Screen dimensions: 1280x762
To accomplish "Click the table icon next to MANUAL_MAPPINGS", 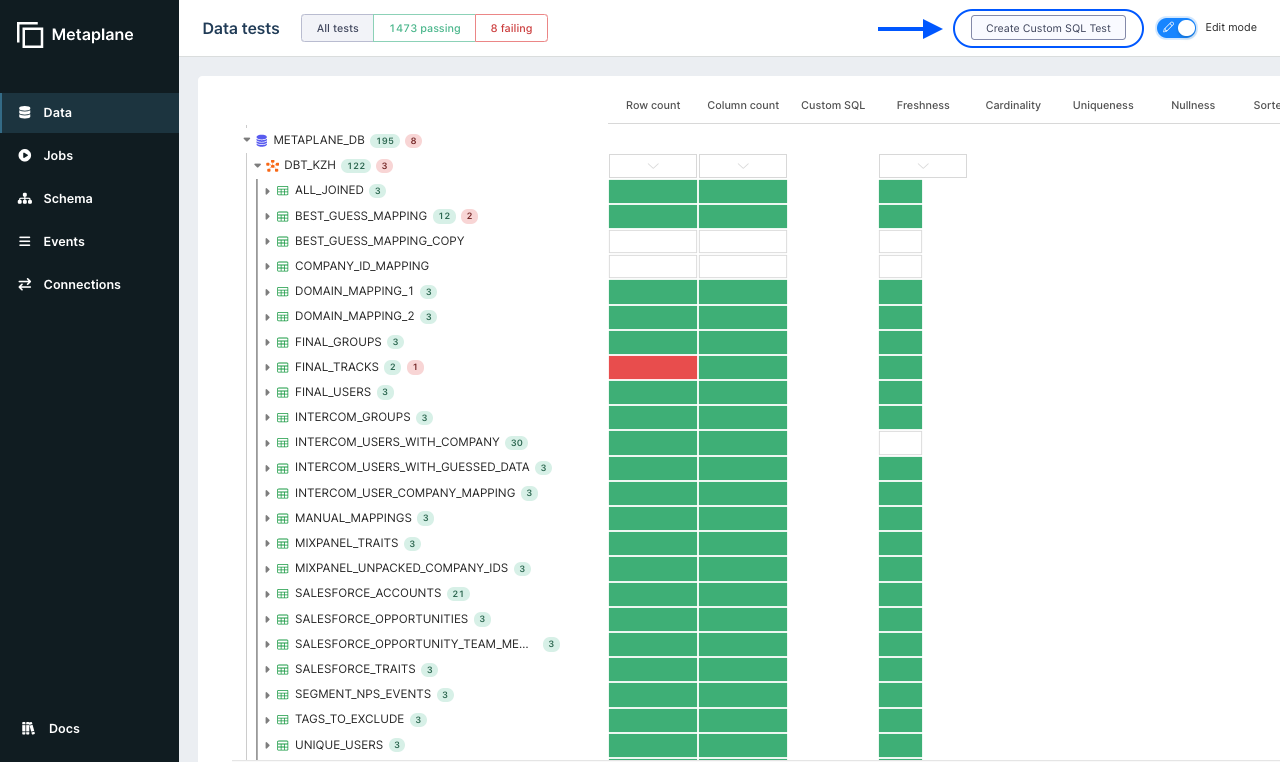I will click(283, 518).
